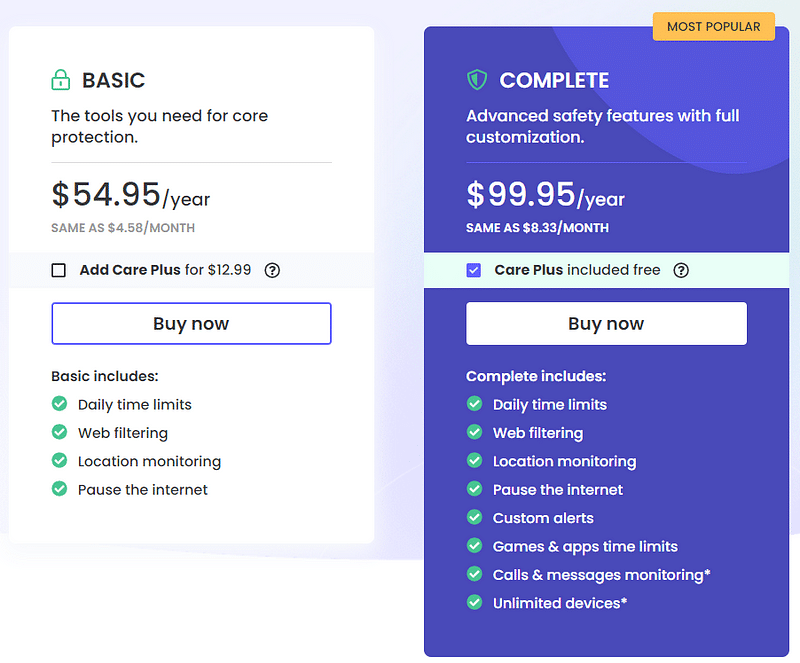Click the Games & apps time limits text

coord(585,547)
